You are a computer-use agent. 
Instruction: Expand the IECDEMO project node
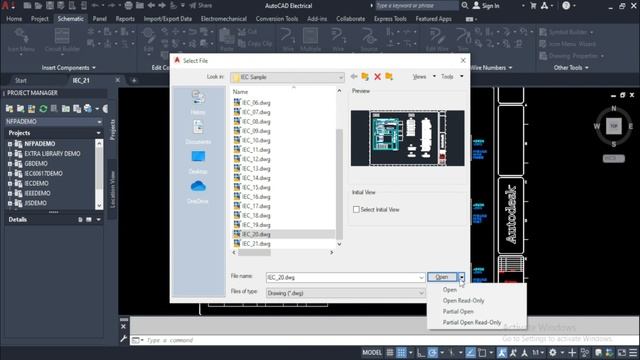point(10,183)
